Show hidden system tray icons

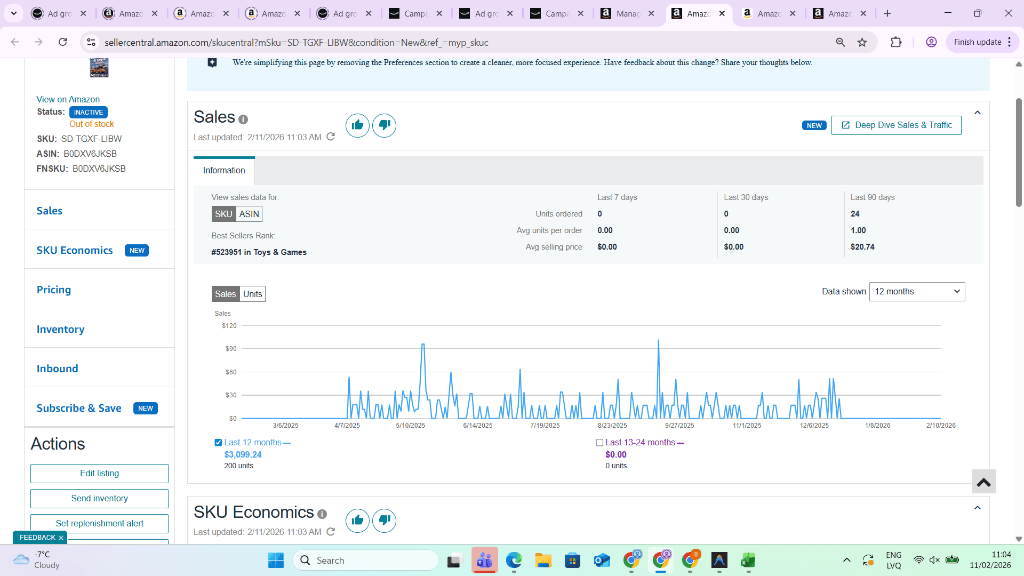[x=846, y=560]
